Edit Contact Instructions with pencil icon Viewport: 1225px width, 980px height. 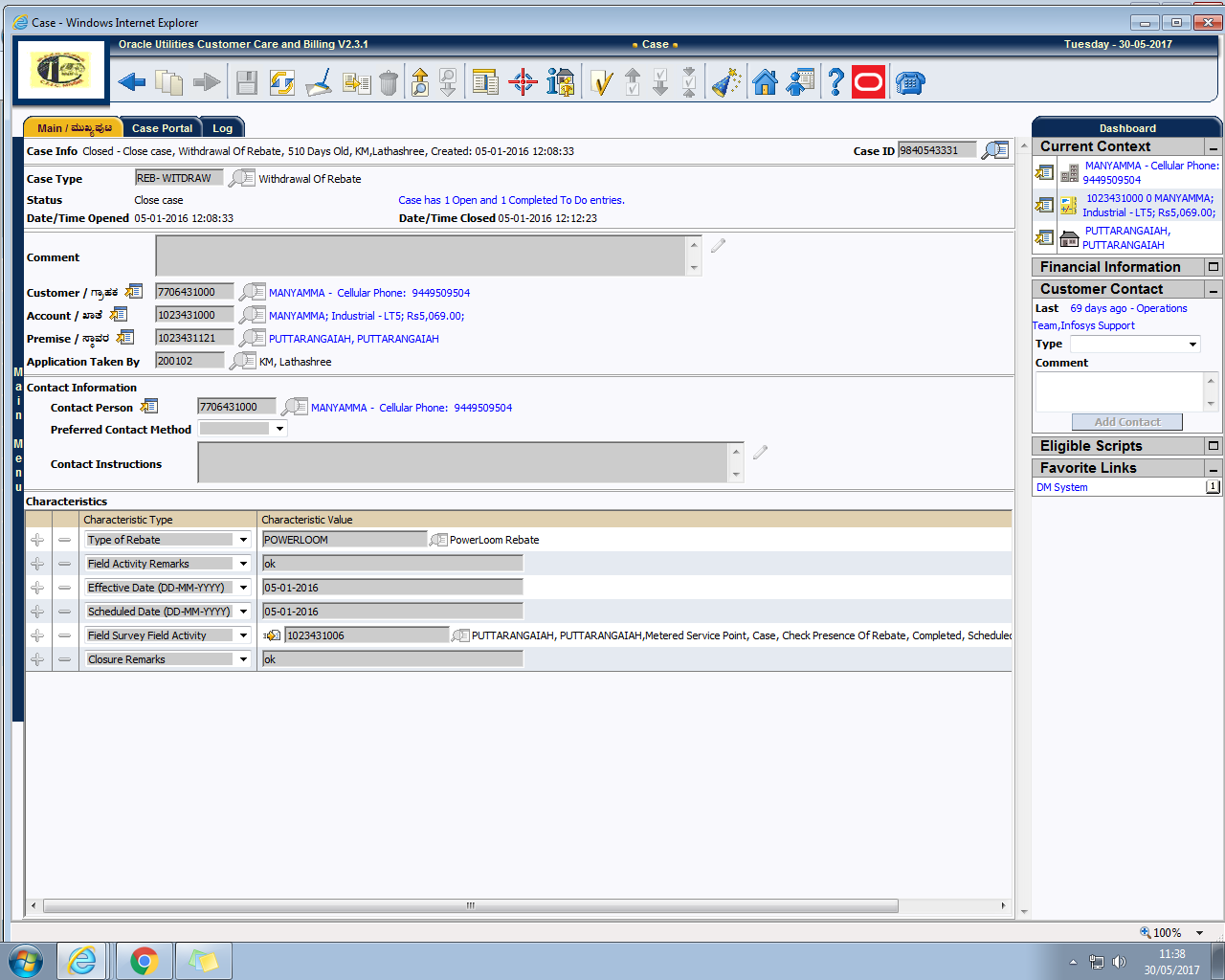point(760,452)
